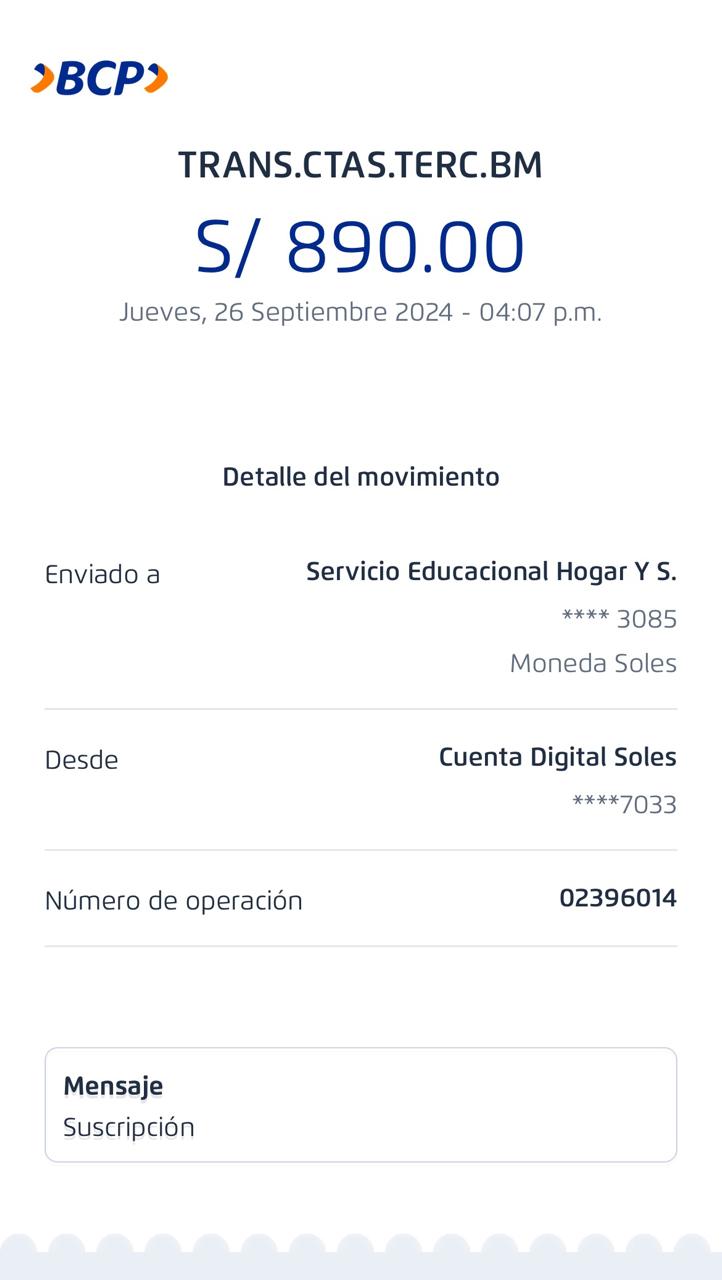The width and height of the screenshot is (722, 1280).
Task: Click the TRANS.CTAS.TERC.BM transaction title
Action: tap(360, 165)
